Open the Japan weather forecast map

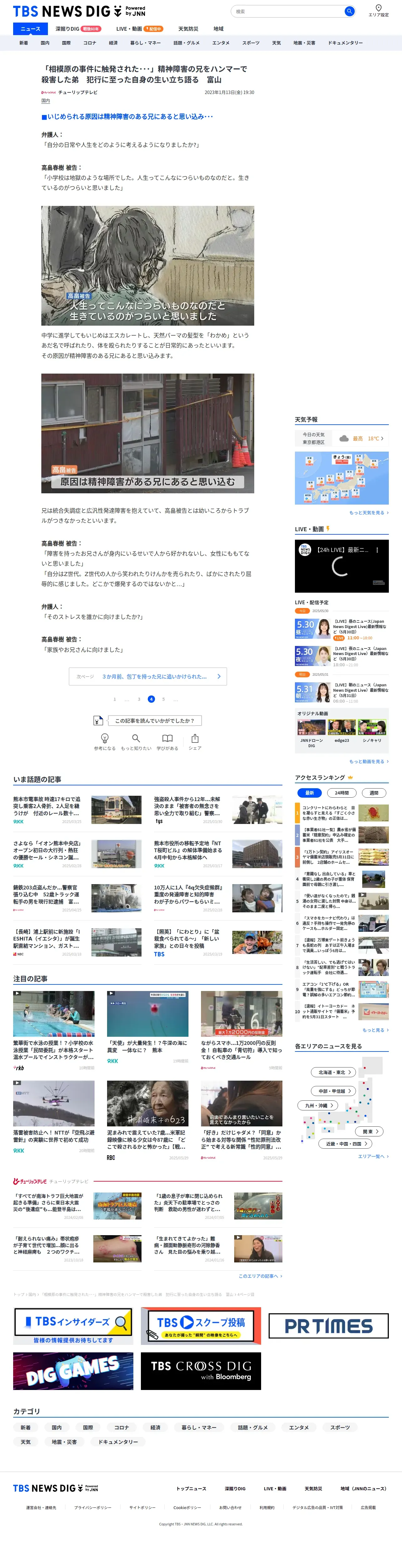(342, 478)
